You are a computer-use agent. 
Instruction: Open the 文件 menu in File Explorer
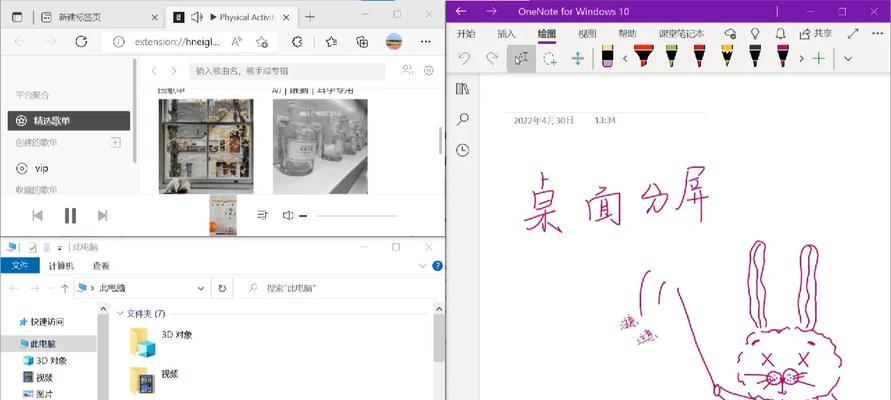tap(20, 265)
